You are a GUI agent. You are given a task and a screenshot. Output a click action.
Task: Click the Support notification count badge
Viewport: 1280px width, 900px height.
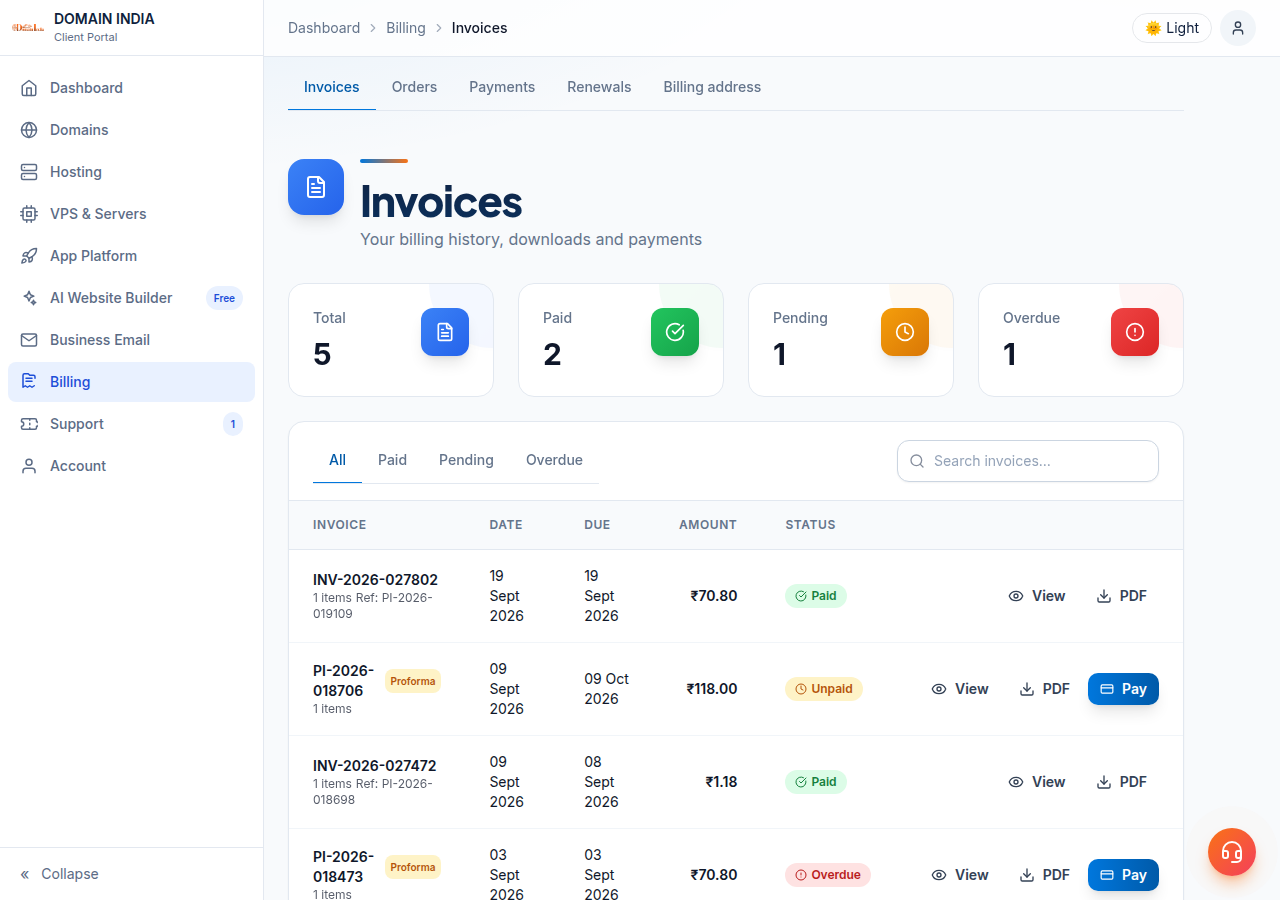pos(233,424)
